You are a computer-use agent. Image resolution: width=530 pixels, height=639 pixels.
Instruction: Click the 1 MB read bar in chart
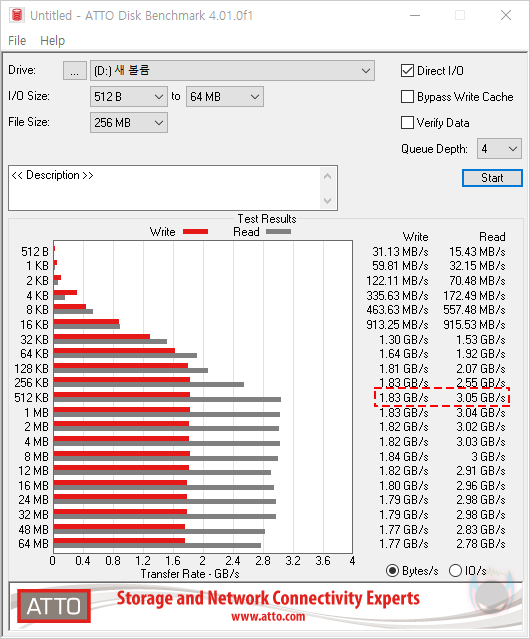167,414
